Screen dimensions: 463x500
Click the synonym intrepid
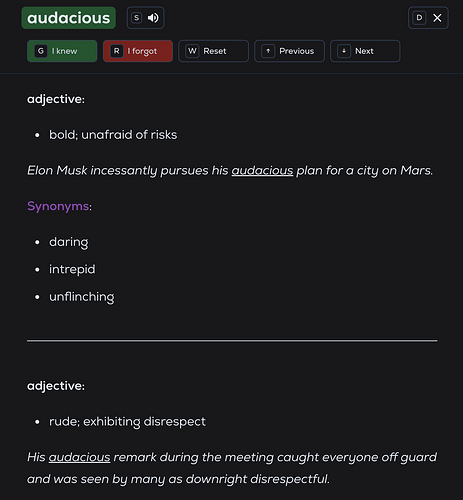click(72, 269)
